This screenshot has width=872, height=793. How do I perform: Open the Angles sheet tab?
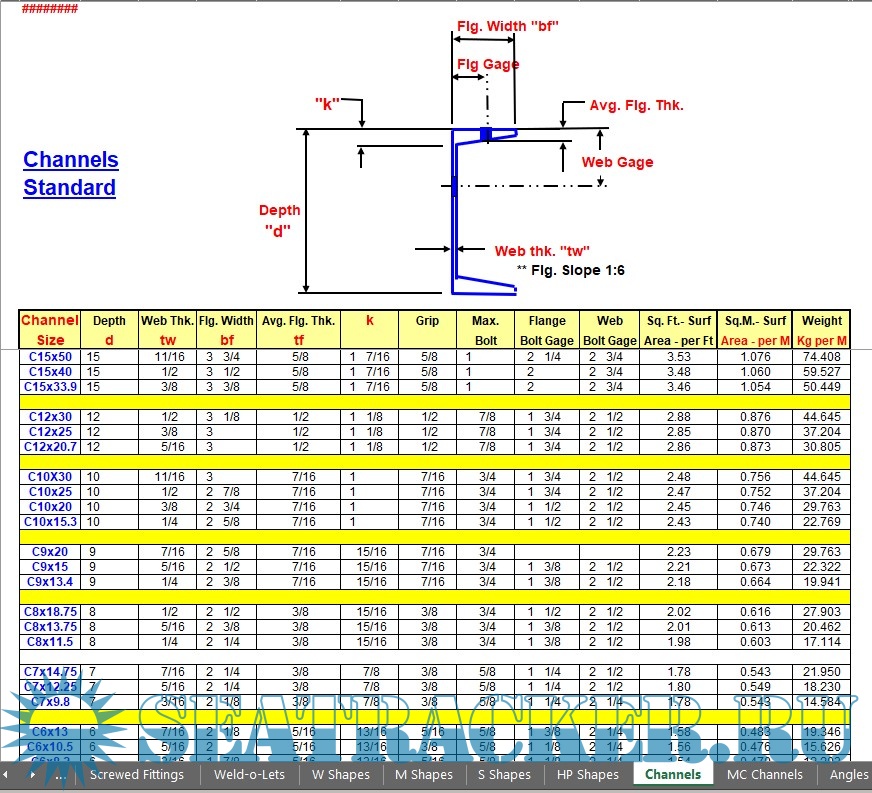(x=851, y=775)
